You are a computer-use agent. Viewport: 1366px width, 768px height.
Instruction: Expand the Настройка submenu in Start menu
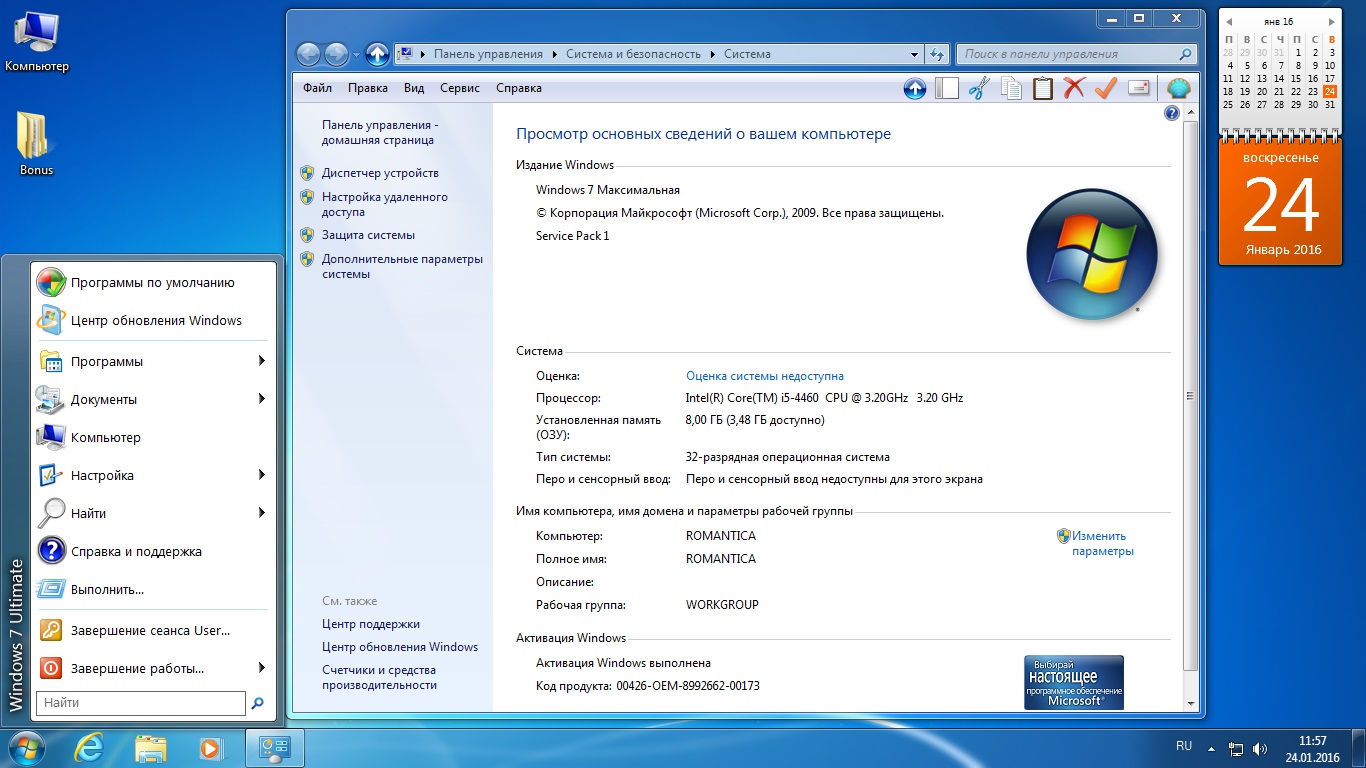pyautogui.click(x=261, y=475)
